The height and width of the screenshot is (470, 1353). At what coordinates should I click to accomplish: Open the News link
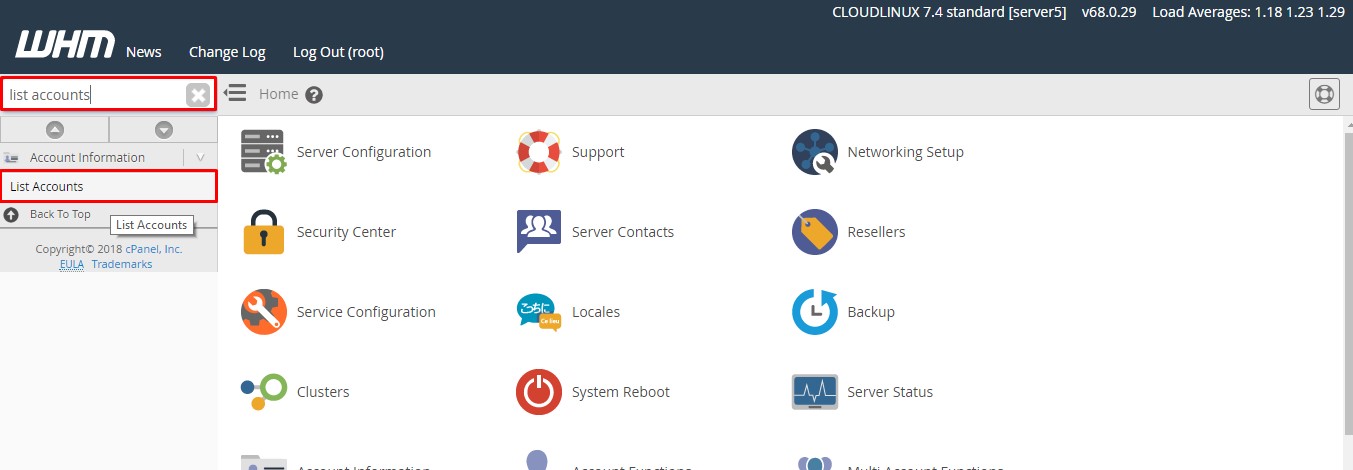coord(144,52)
